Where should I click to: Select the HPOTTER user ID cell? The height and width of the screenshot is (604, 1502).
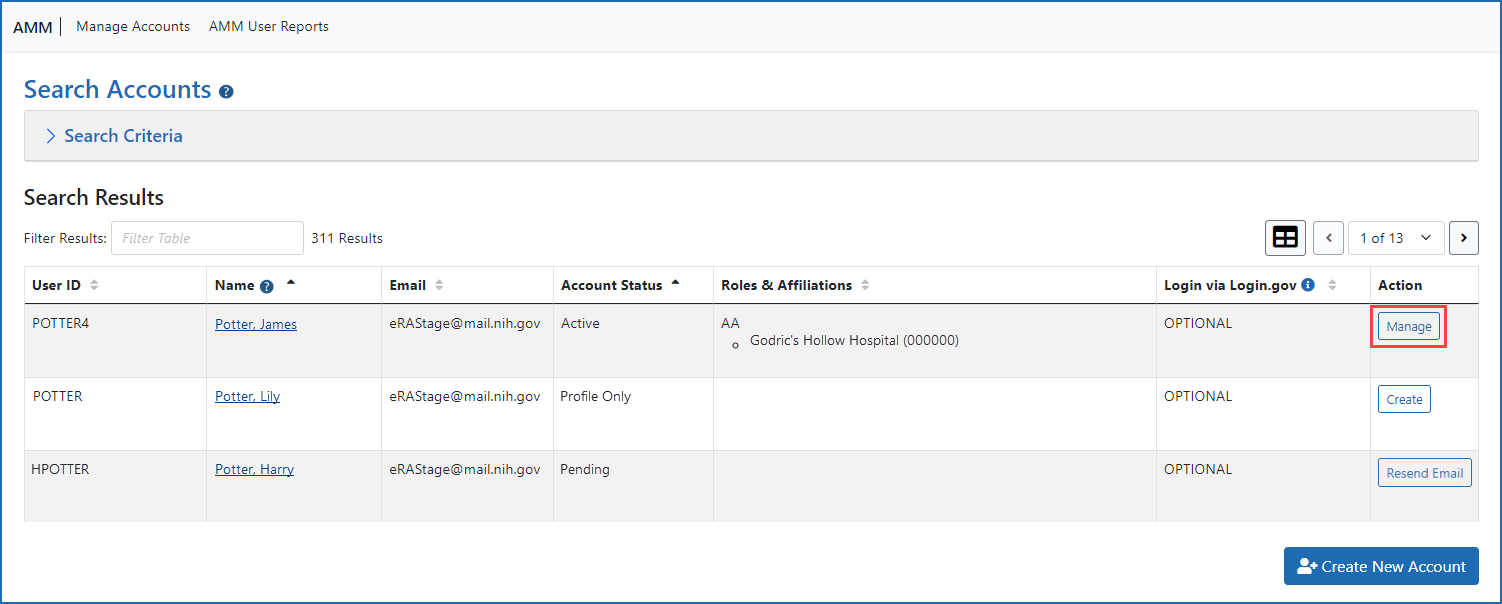[61, 469]
